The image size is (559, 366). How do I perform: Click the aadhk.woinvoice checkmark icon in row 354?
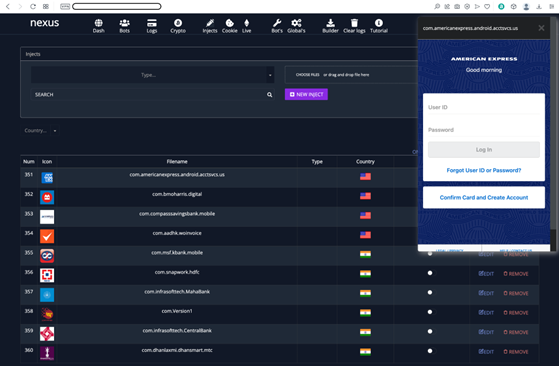47,236
